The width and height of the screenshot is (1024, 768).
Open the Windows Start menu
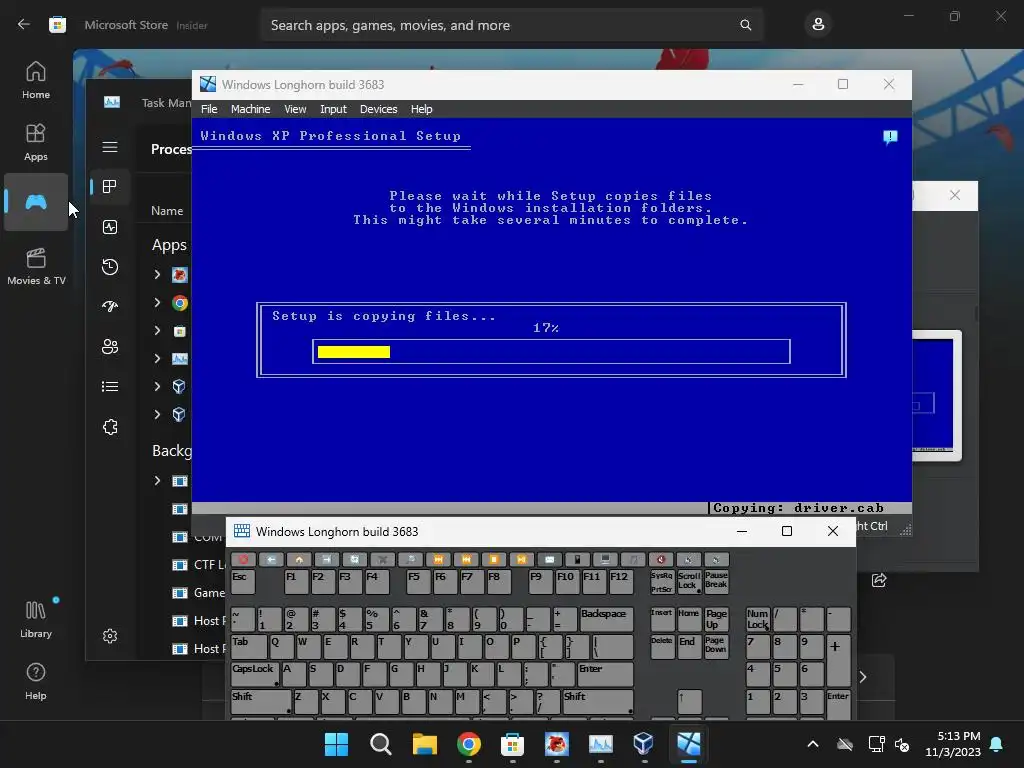[336, 744]
